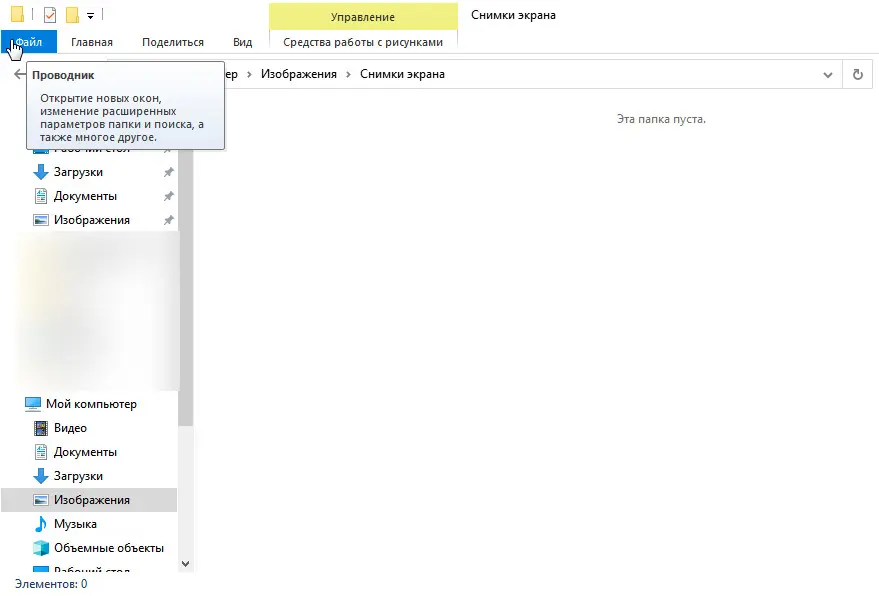Open Музыка in navigation pane

(x=75, y=524)
